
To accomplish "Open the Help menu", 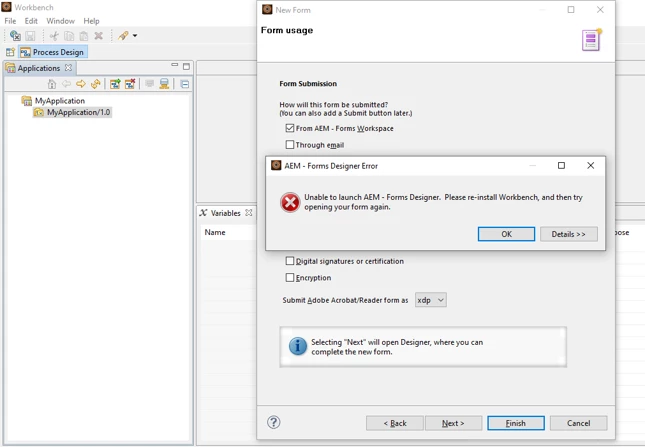I will click(91, 21).
